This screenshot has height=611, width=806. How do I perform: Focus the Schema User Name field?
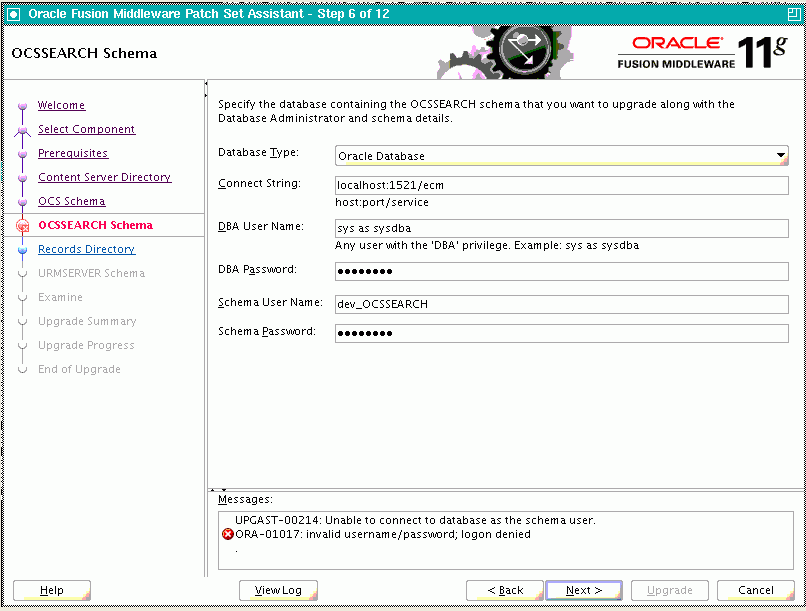pos(561,304)
